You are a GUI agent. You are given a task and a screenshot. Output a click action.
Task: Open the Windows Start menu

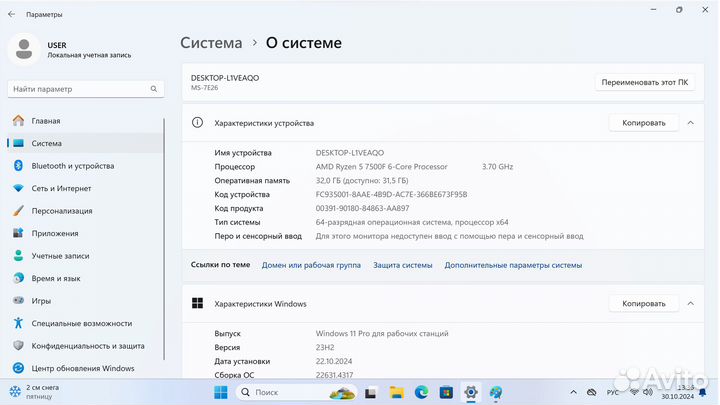[x=221, y=392]
